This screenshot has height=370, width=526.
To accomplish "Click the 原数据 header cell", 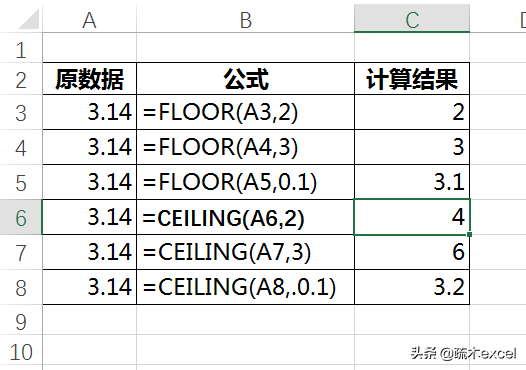I will [x=90, y=78].
